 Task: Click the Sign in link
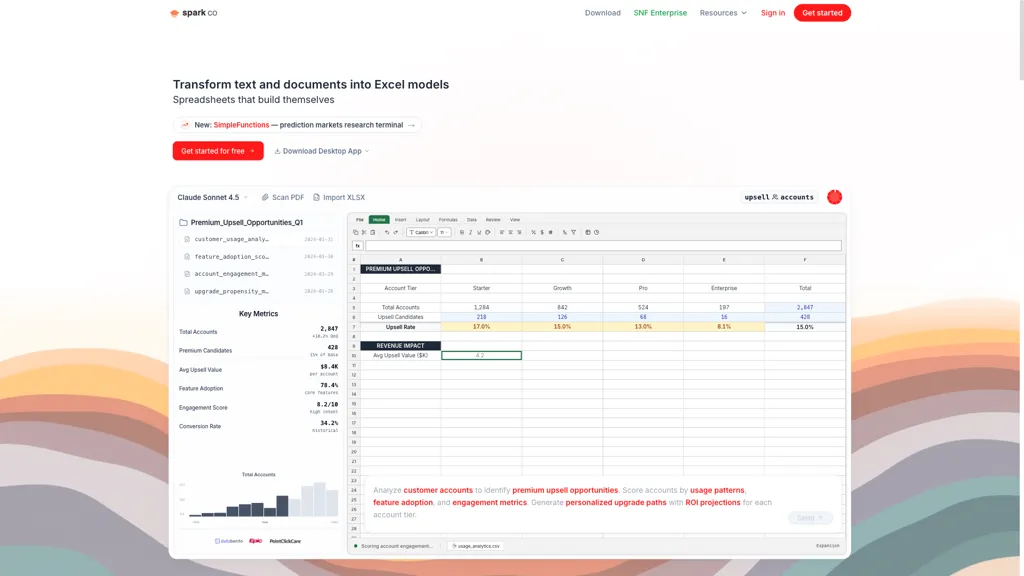coord(773,13)
